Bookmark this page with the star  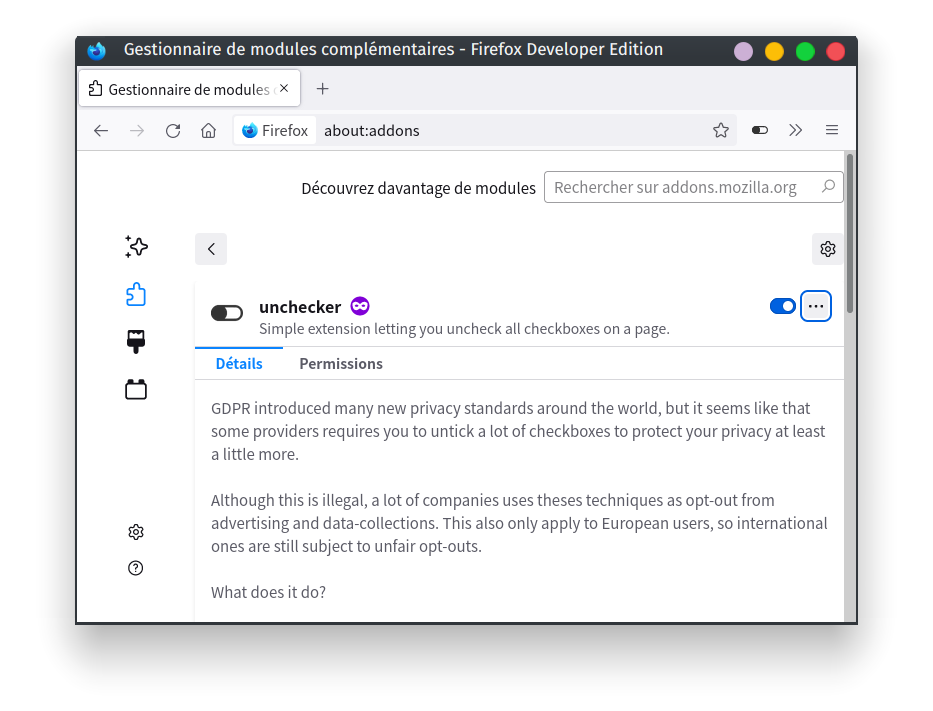coord(721,131)
